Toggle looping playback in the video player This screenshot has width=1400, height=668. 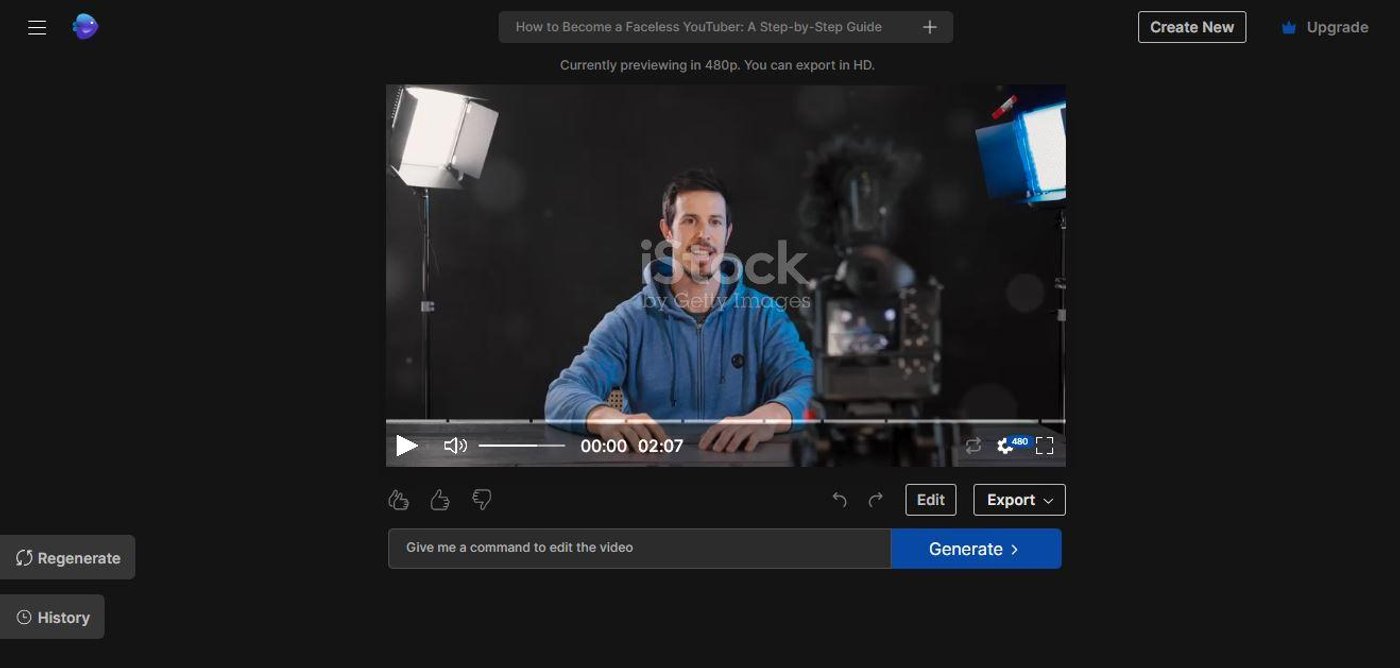point(973,445)
